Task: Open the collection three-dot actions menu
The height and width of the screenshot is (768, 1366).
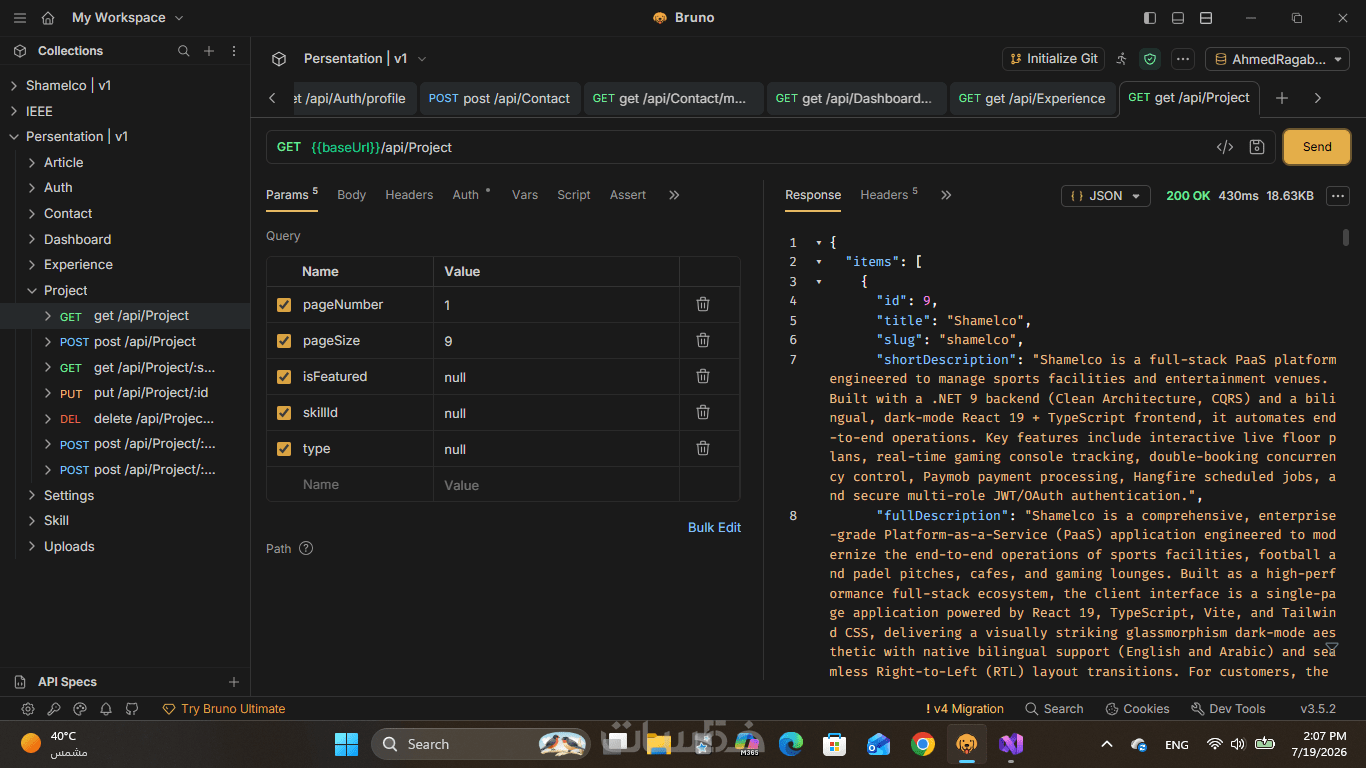Action: pyautogui.click(x=1183, y=59)
